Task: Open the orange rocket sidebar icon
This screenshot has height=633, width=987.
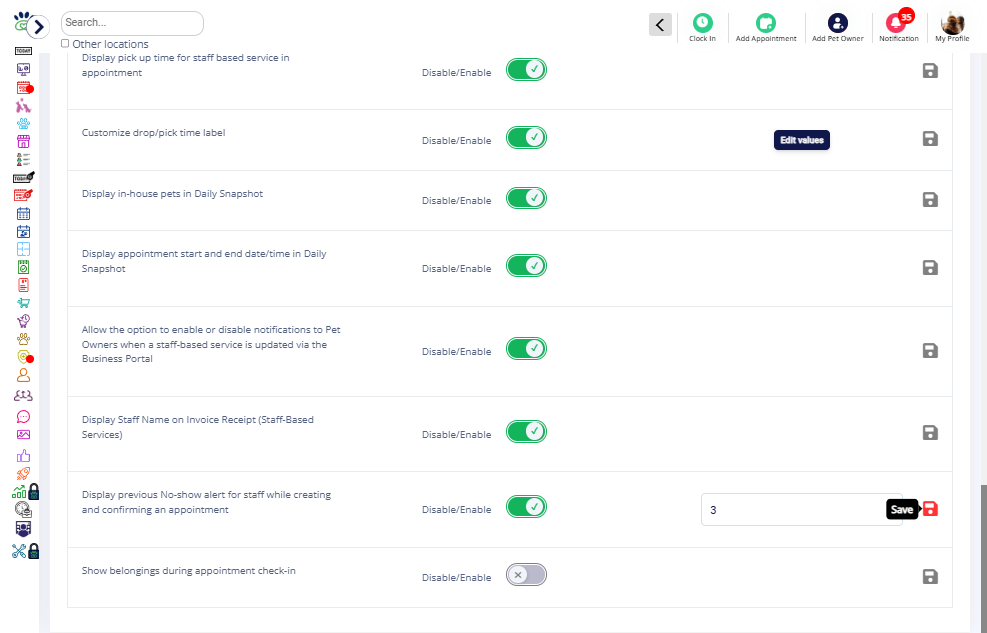Action: (x=23, y=473)
